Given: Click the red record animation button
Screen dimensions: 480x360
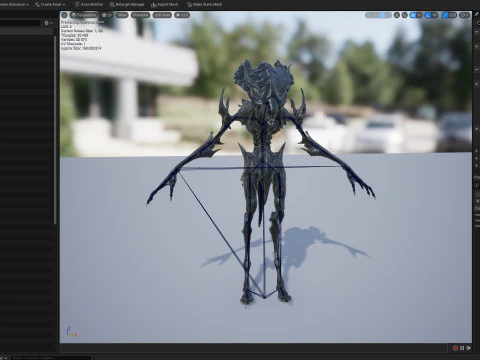Looking at the screenshot, I should tap(455, 348).
